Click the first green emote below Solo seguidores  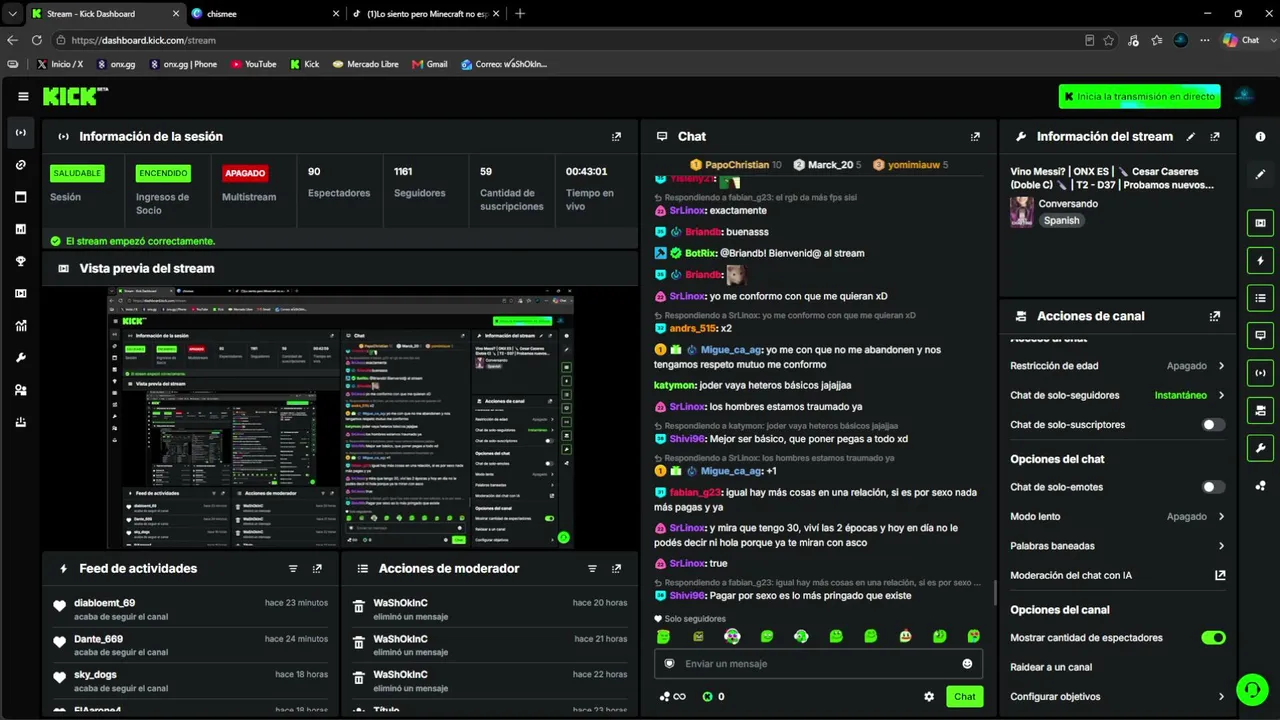(x=663, y=636)
